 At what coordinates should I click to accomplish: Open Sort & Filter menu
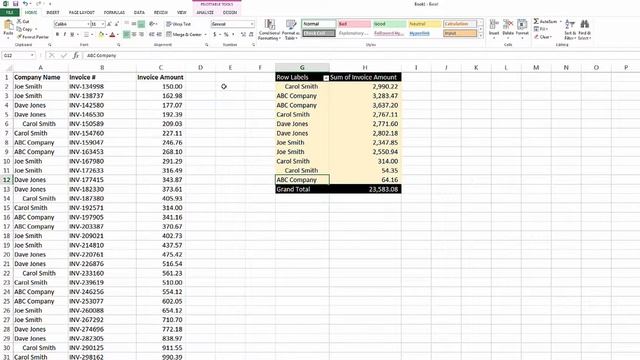570,29
